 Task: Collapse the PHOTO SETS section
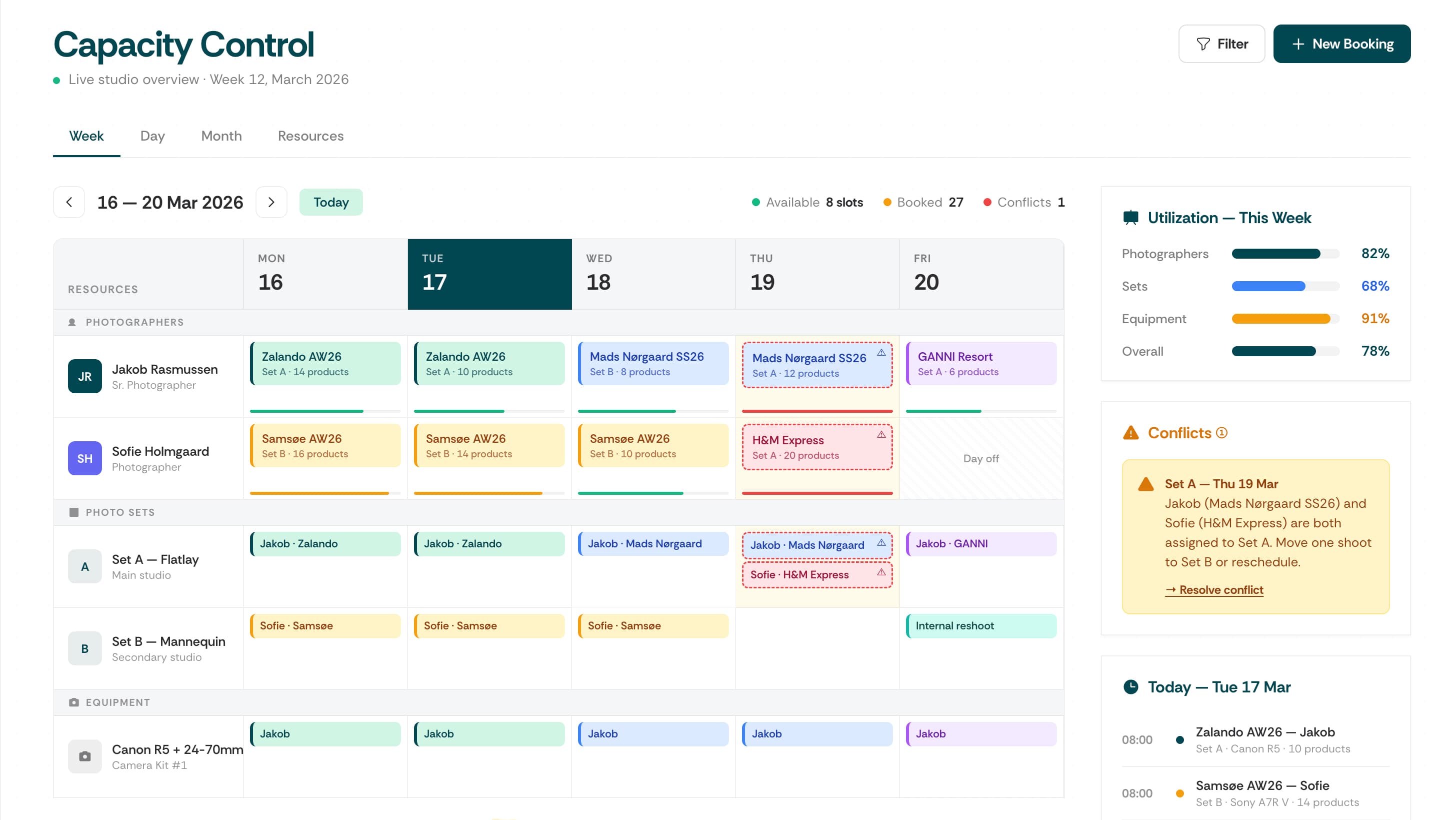click(120, 512)
